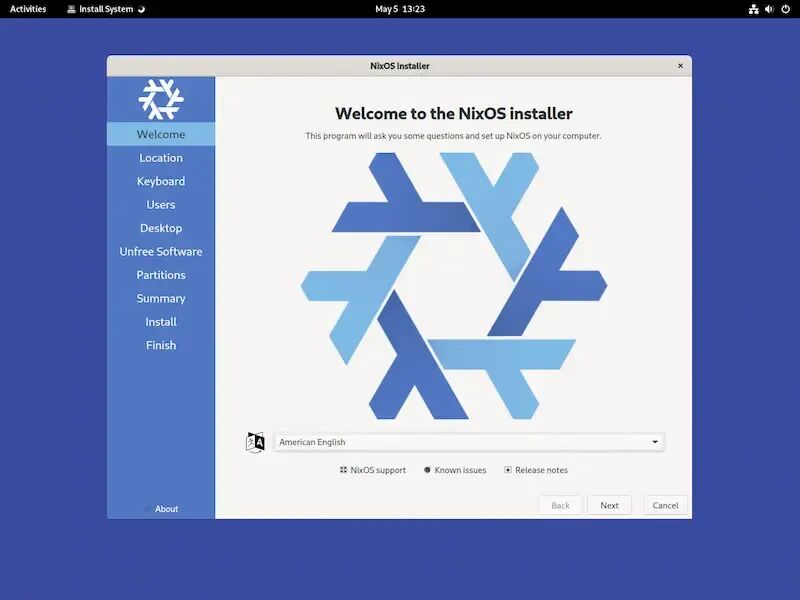The width and height of the screenshot is (800, 600).
Task: Select the Welcome step in sidebar
Action: (x=161, y=134)
